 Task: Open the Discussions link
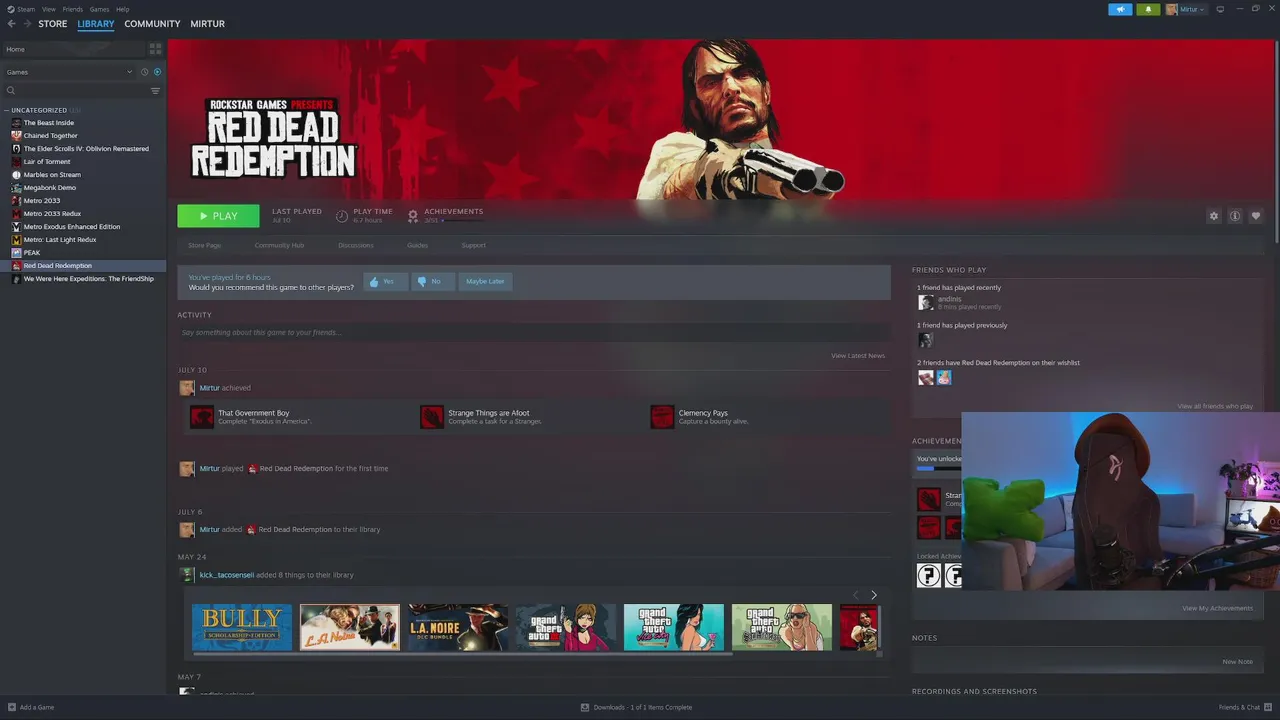[x=355, y=245]
